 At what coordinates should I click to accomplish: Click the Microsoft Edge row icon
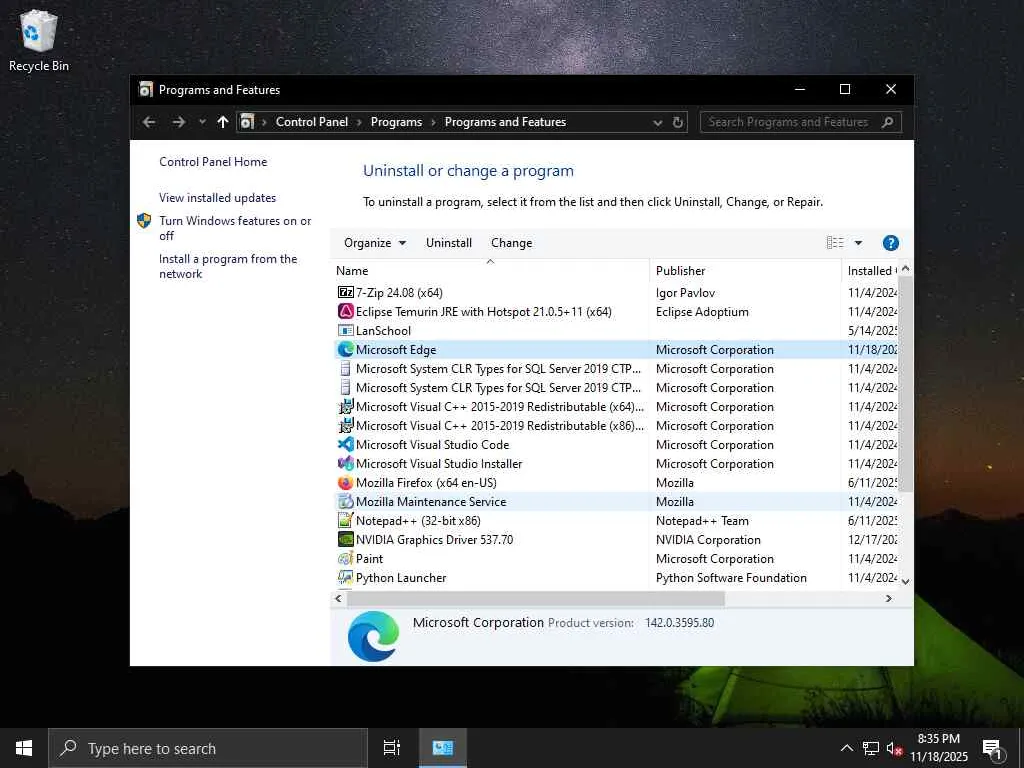345,349
